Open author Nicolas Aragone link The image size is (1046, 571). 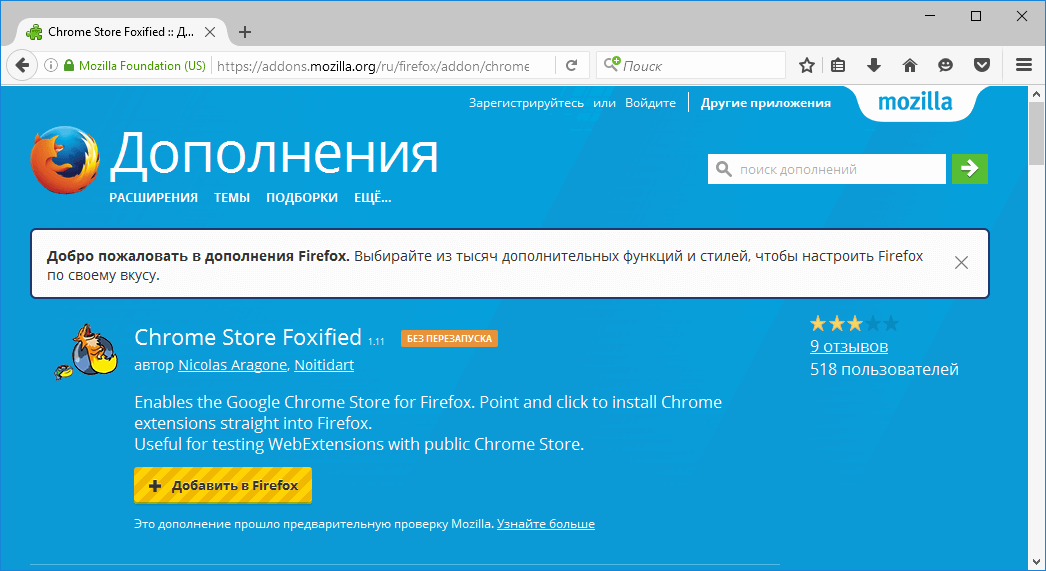232,365
